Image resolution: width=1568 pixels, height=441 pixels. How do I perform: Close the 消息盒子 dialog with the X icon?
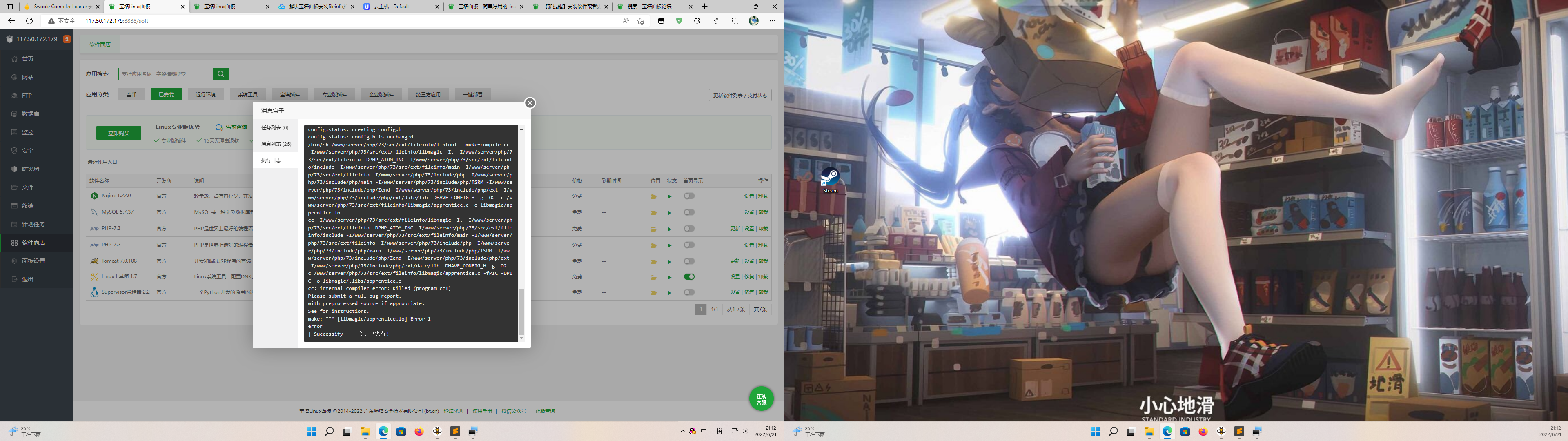[x=530, y=103]
